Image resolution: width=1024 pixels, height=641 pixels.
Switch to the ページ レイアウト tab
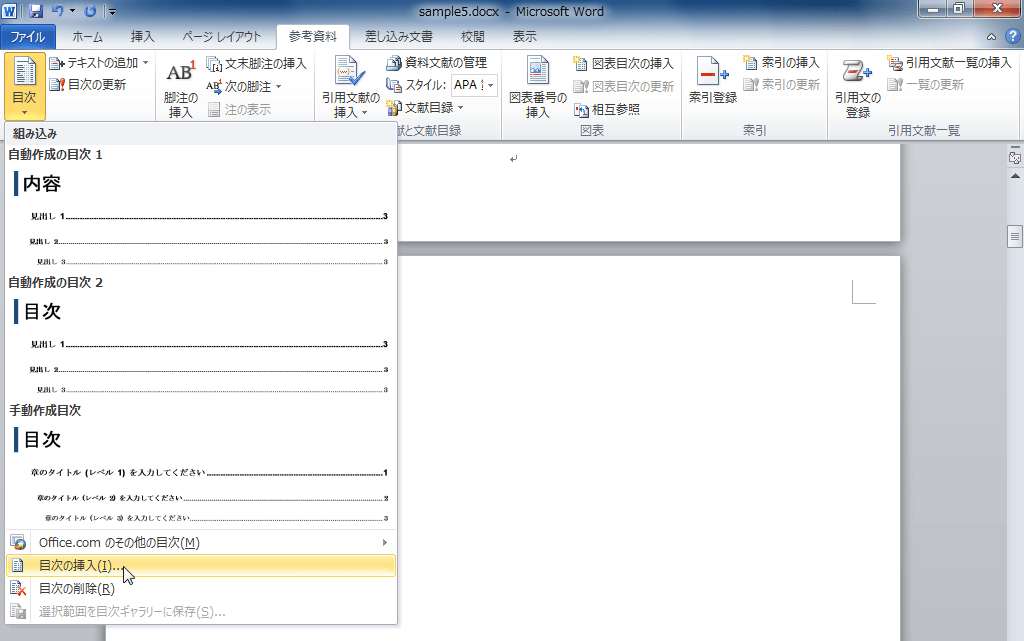pyautogui.click(x=221, y=37)
